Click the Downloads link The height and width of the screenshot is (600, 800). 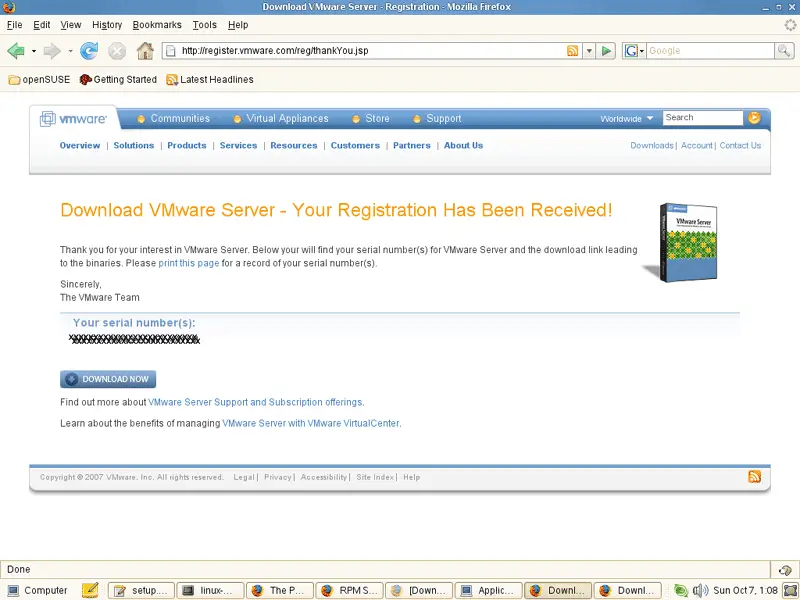click(x=652, y=145)
